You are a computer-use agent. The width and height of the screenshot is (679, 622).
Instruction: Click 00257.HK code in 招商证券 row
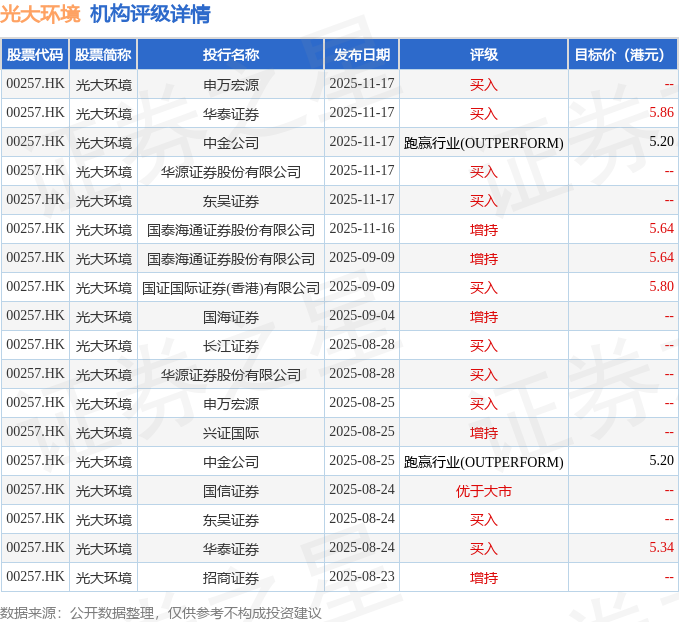tap(35, 577)
